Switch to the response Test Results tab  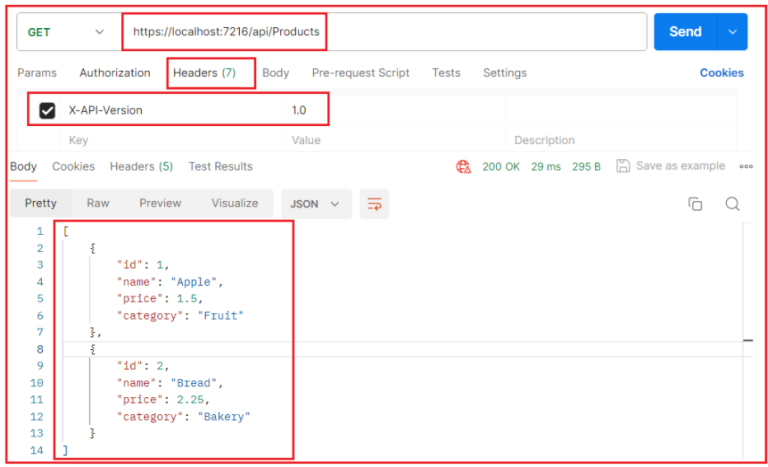point(220,167)
